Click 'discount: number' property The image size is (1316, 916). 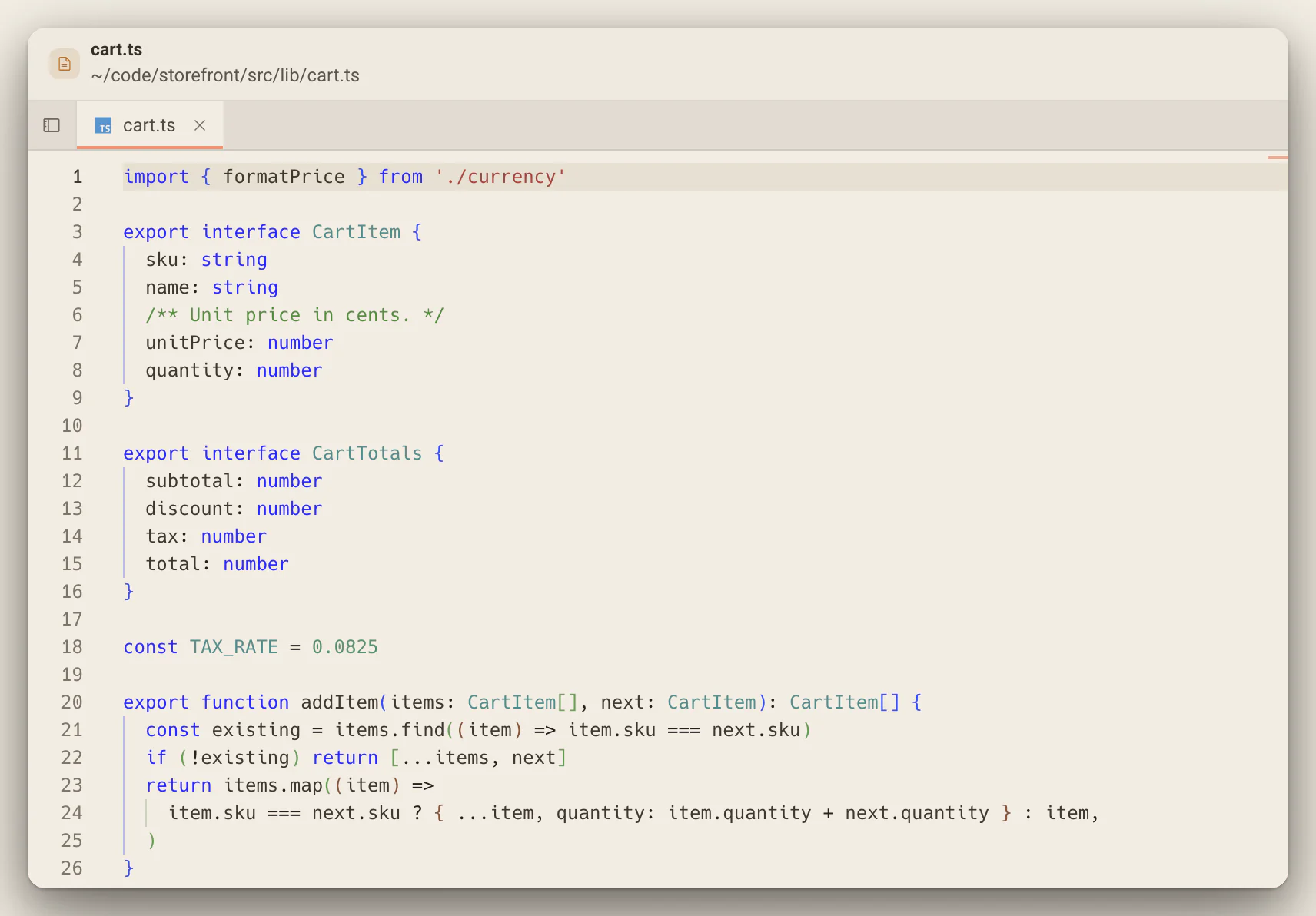[x=234, y=509]
